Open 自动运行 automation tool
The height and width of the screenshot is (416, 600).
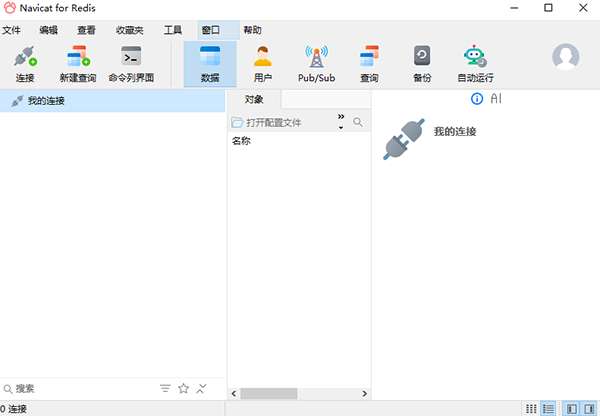pos(475,64)
